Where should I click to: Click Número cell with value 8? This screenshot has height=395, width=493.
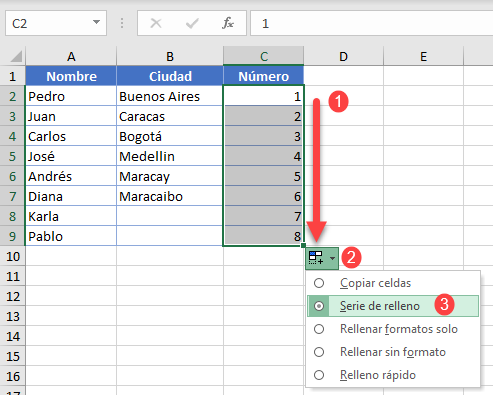click(x=264, y=236)
